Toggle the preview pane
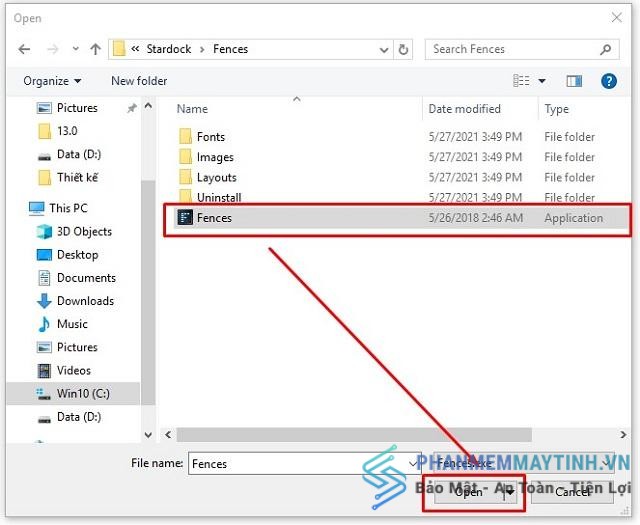Image resolution: width=640 pixels, height=525 pixels. [x=574, y=81]
